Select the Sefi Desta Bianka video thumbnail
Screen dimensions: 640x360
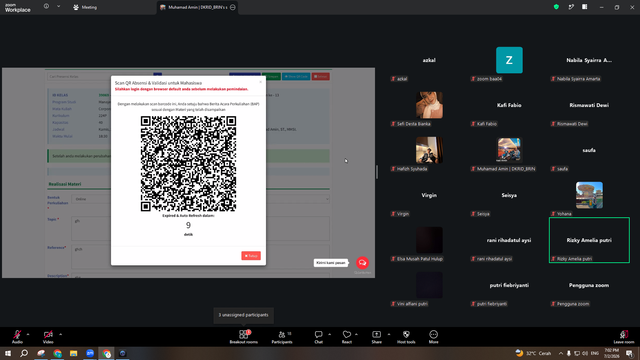[429, 105]
